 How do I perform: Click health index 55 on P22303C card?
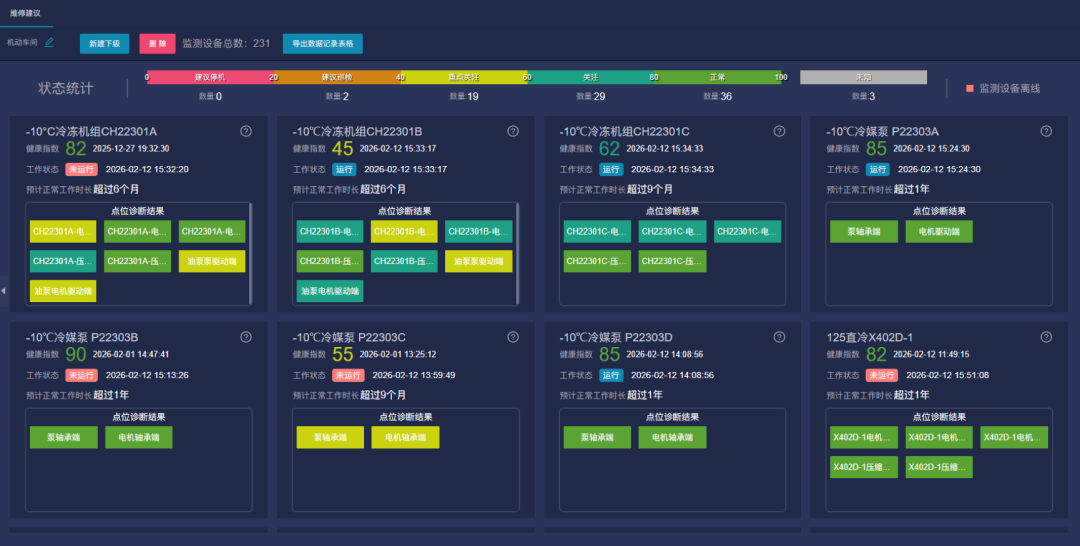tap(342, 355)
